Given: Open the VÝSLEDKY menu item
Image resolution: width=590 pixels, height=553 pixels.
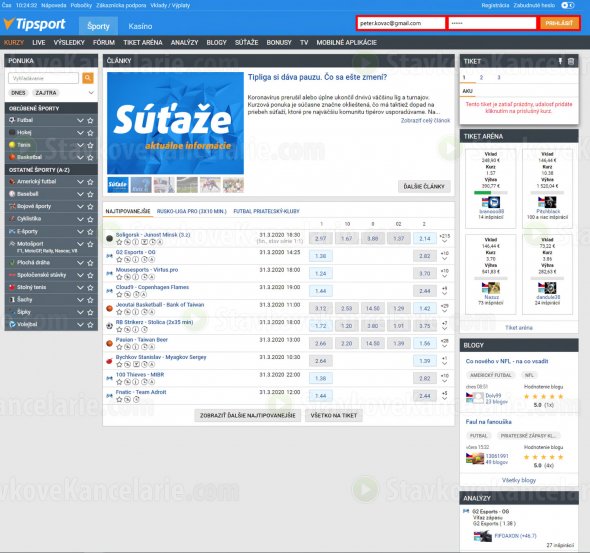Looking at the screenshot, I should click(69, 43).
